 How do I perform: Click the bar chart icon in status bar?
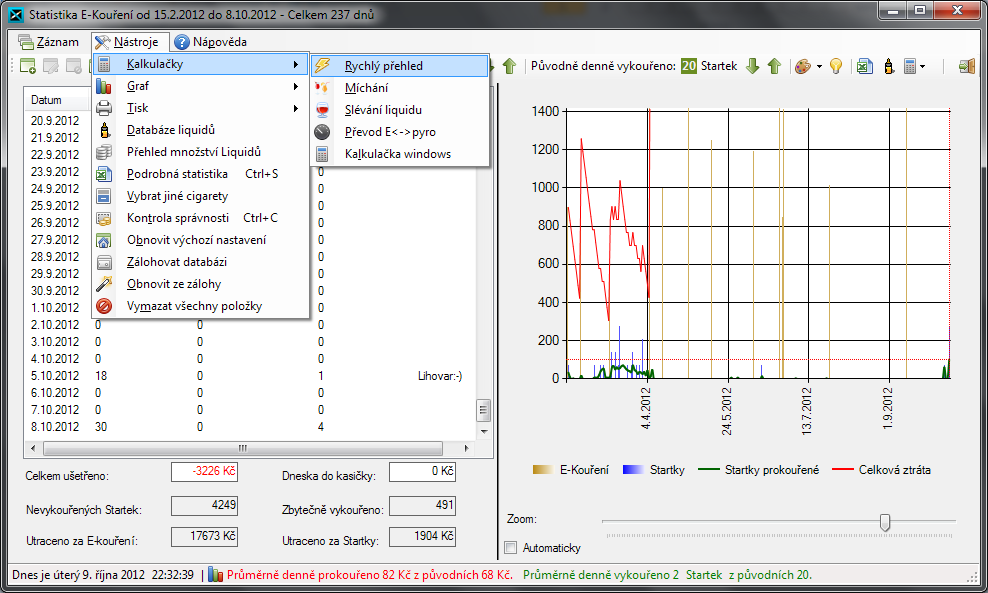pyautogui.click(x=215, y=575)
